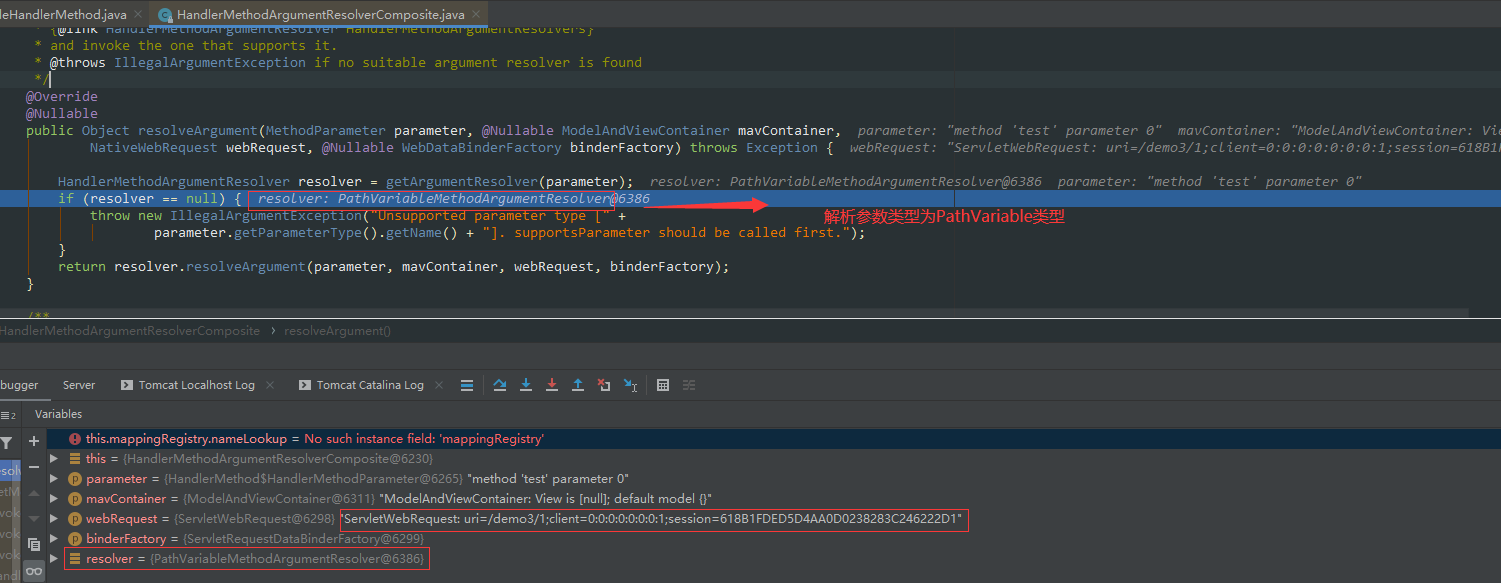
Task: Click the Show Execution Point icon
Action: pos(467,385)
